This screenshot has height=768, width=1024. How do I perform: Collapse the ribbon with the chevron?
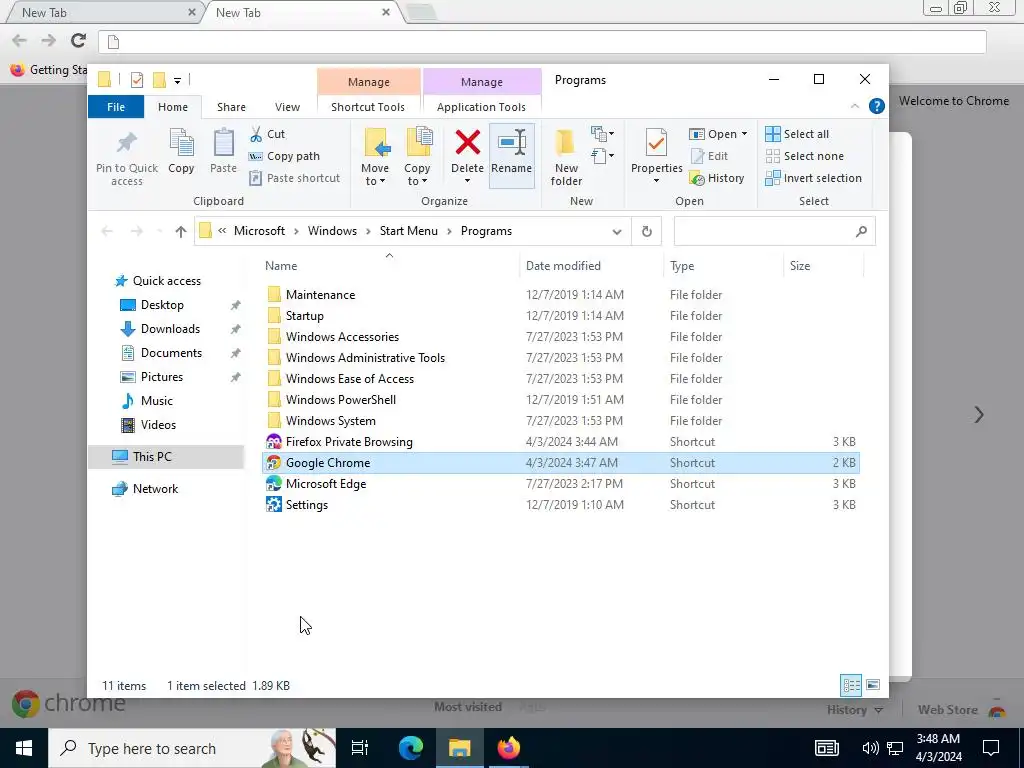point(854,106)
